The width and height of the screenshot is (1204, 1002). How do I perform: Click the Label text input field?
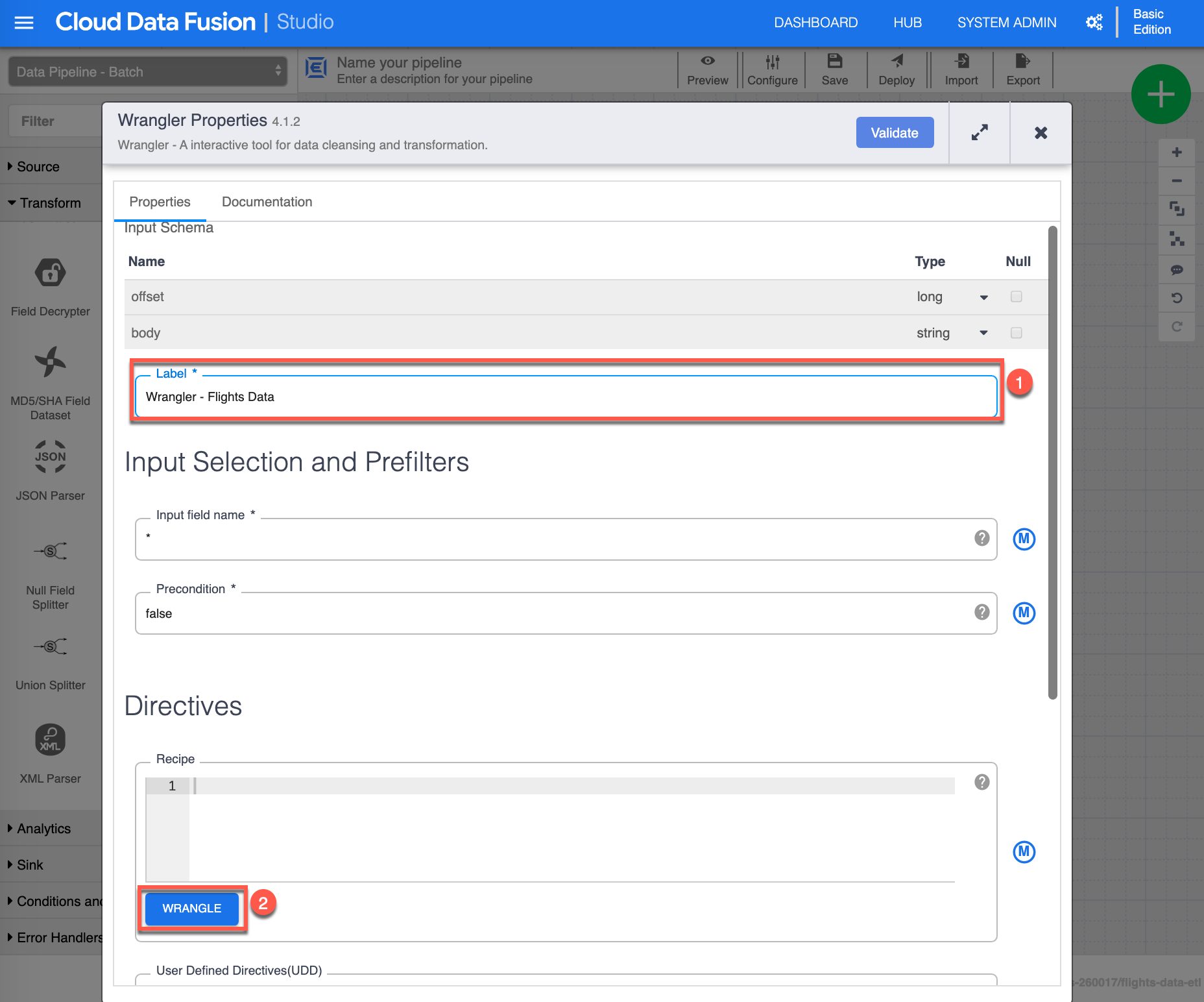coord(564,397)
